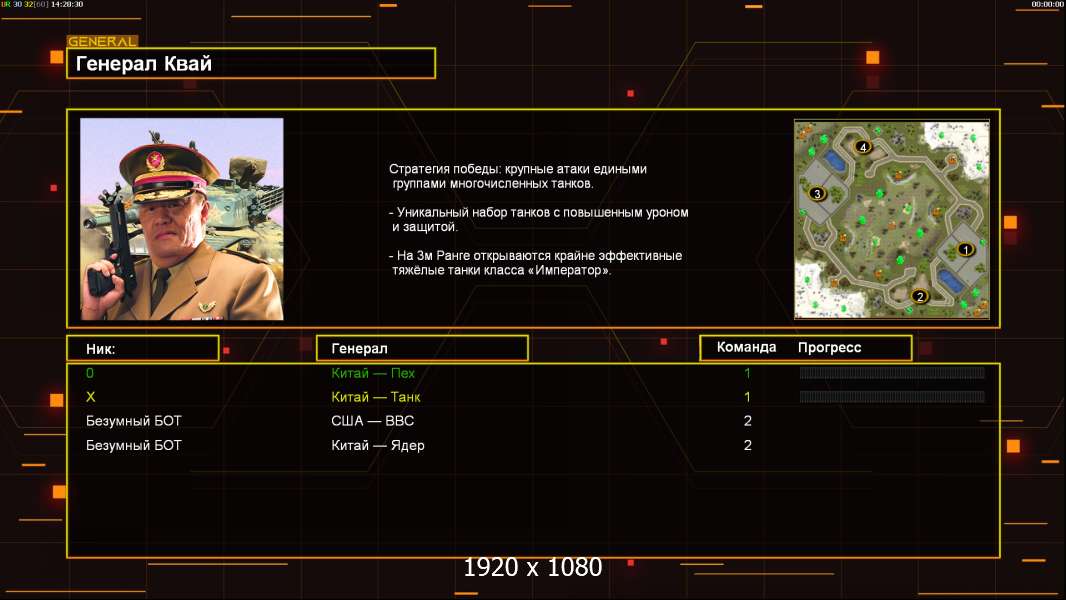Viewport: 1066px width, 600px height.
Task: Click the loading progress bar of player 0
Action: [892, 373]
